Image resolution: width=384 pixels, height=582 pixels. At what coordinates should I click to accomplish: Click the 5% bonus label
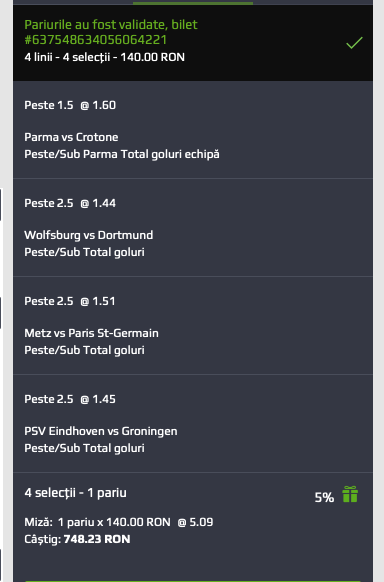tap(324, 497)
